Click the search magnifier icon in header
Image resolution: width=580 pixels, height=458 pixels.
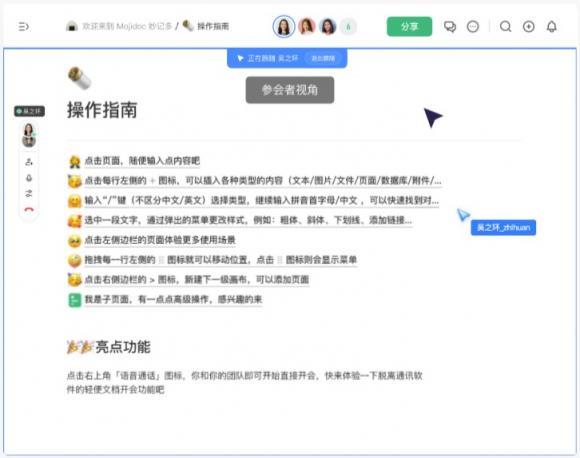coord(506,27)
